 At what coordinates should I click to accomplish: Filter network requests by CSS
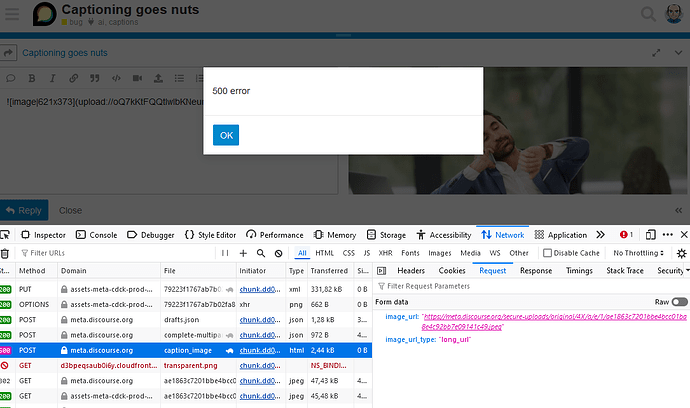coord(349,253)
